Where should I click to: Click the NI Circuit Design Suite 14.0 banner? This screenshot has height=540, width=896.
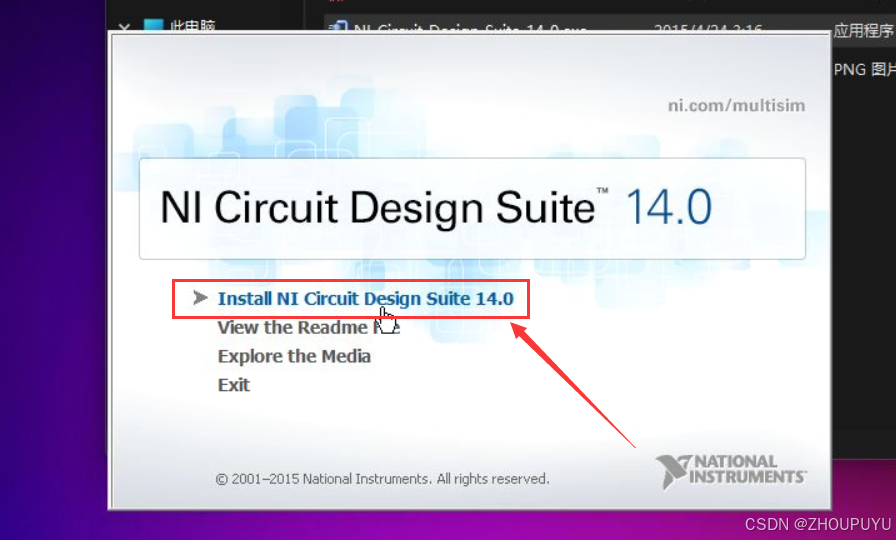tap(472, 209)
